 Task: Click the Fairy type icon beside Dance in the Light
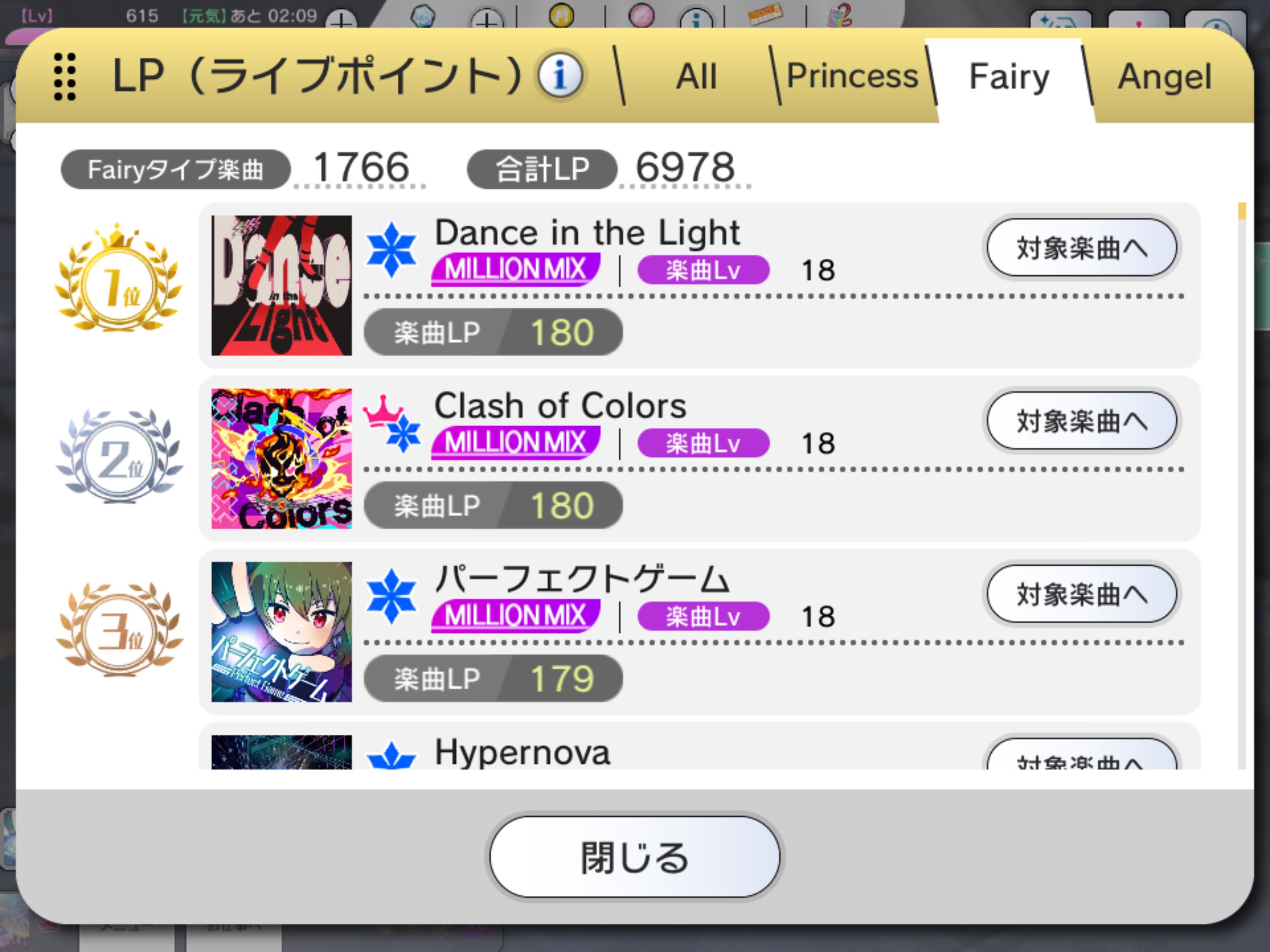point(391,250)
